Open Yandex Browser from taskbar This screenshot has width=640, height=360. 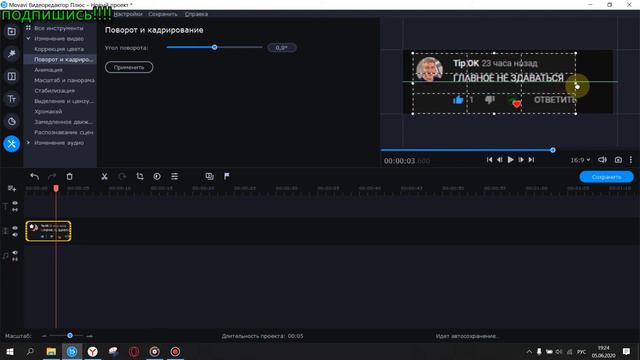[x=93, y=351]
